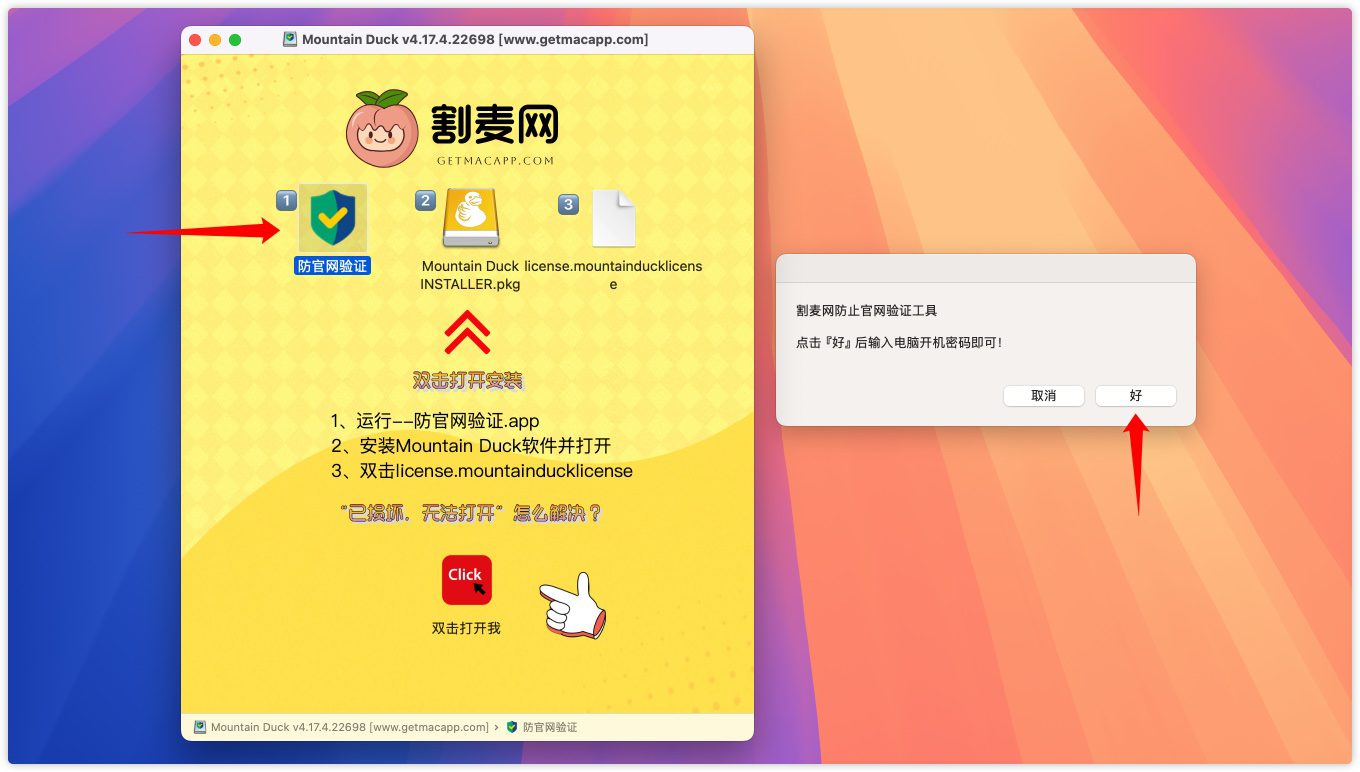Click the 防官网验证 file name label
This screenshot has height=772, width=1360.
click(333, 266)
